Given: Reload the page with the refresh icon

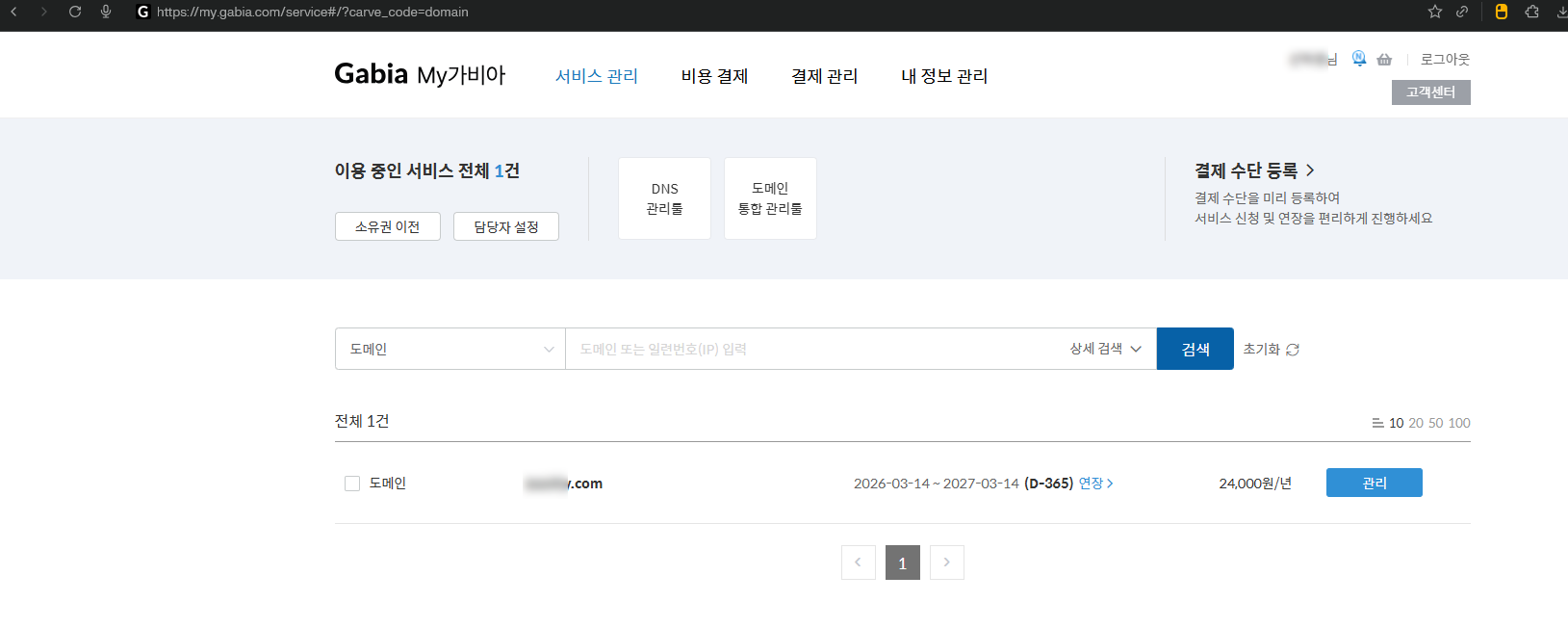Looking at the screenshot, I should (75, 12).
